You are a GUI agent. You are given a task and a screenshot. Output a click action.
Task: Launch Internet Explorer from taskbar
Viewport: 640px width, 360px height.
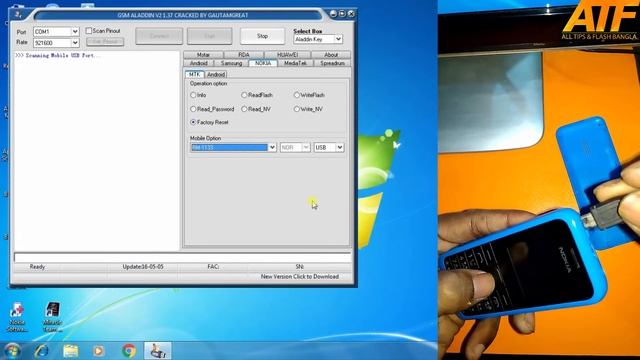[42, 351]
